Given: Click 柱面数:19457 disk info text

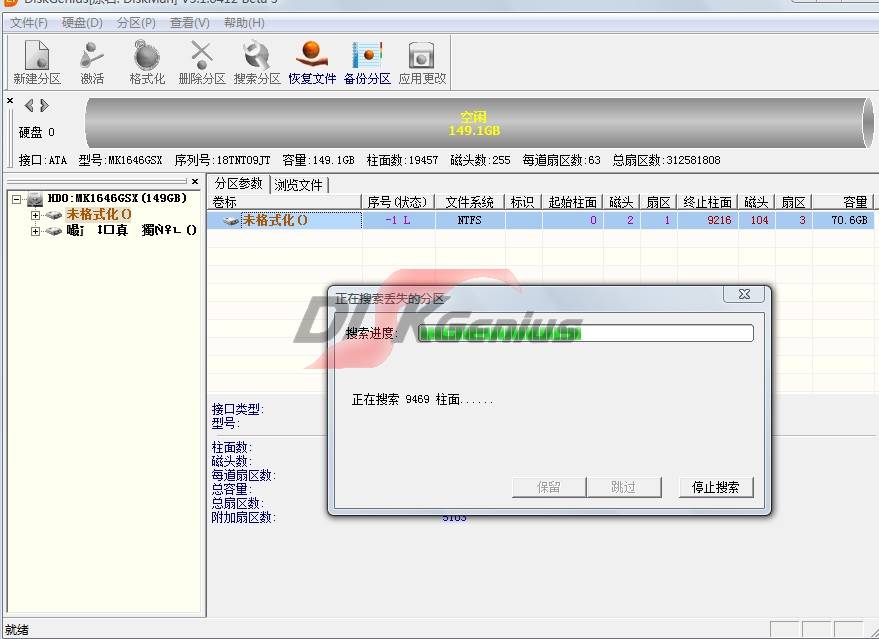Looking at the screenshot, I should 403,160.
